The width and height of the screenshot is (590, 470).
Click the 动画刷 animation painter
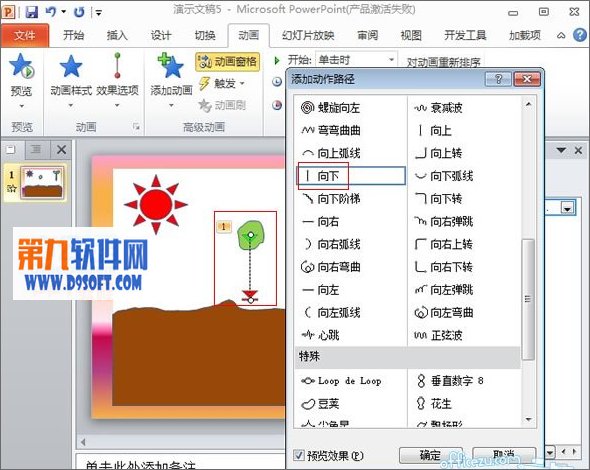(x=222, y=105)
